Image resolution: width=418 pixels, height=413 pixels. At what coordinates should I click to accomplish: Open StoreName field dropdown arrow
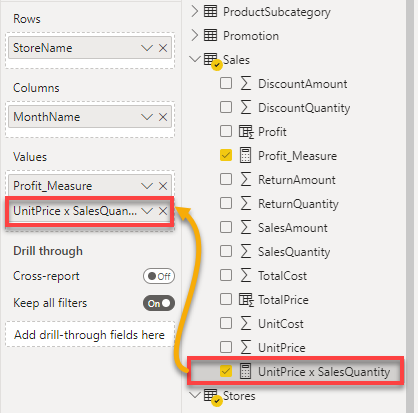147,48
